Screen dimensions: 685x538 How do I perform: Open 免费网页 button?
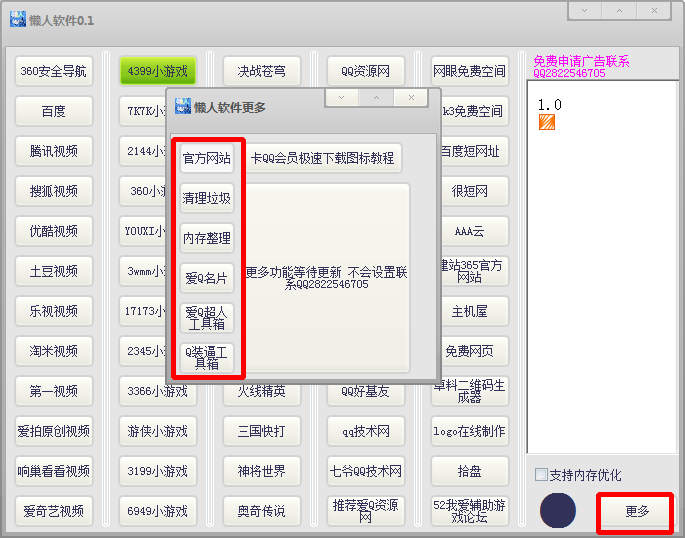[x=474, y=351]
